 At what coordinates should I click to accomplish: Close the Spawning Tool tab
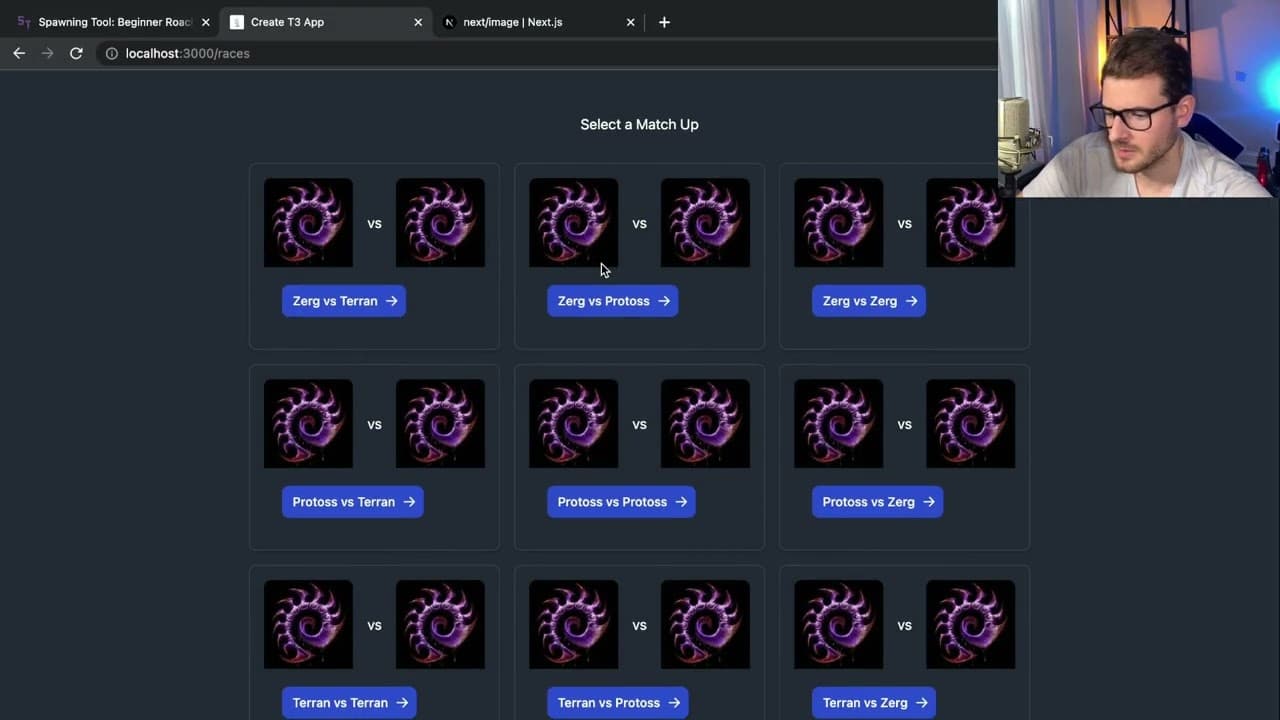click(x=205, y=22)
